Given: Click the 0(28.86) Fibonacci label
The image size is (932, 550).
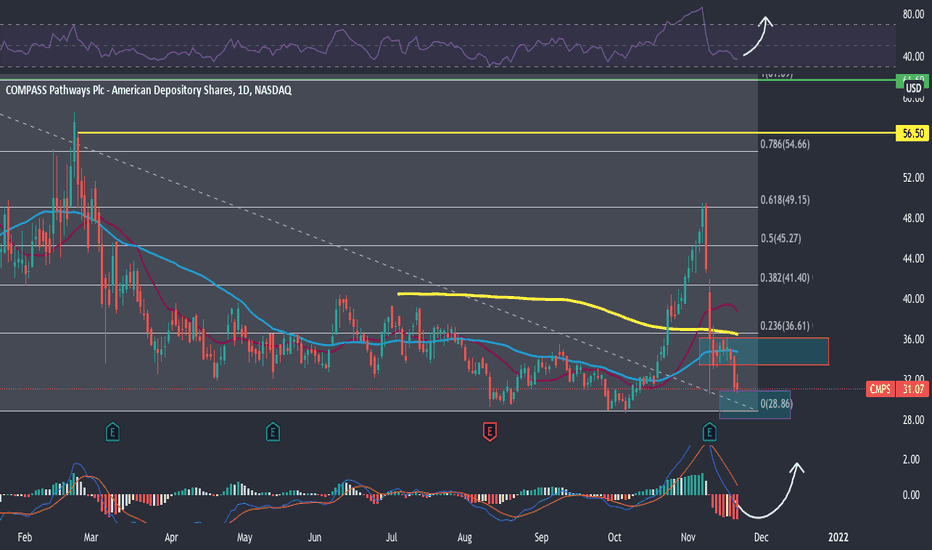Looking at the screenshot, I should click(x=776, y=404).
